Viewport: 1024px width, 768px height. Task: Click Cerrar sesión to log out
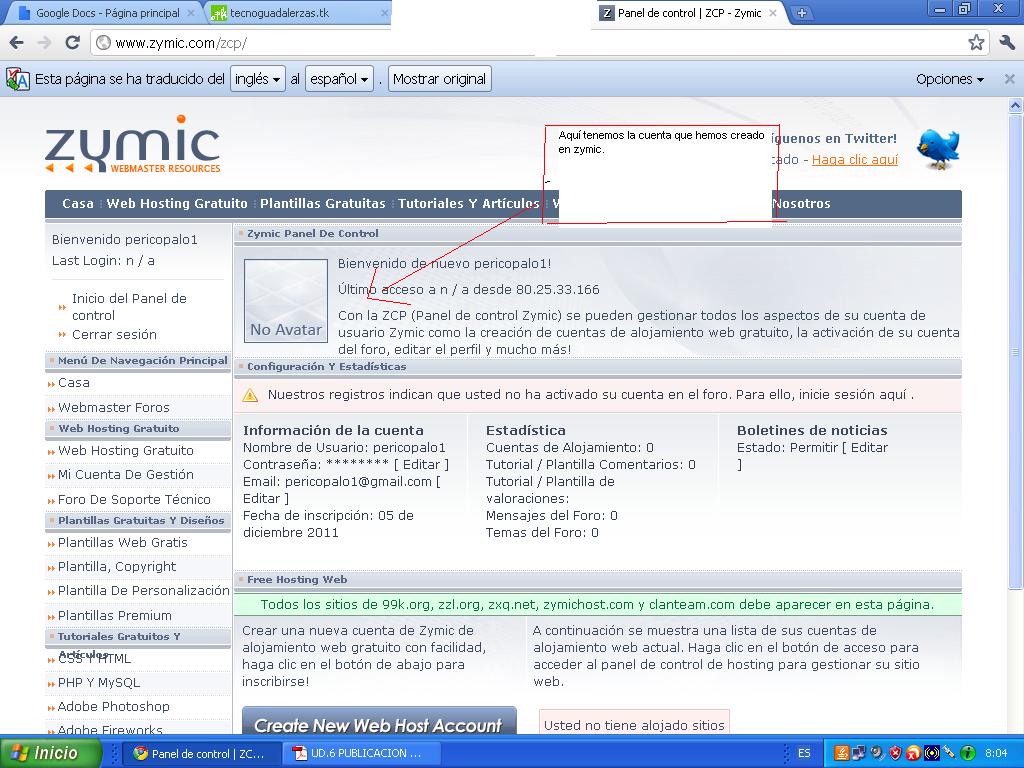point(114,334)
